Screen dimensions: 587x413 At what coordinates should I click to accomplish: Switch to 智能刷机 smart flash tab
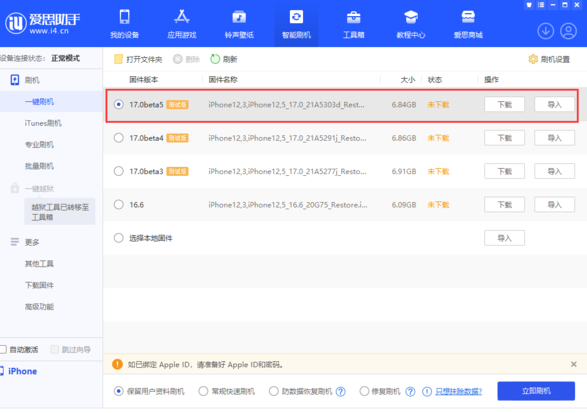click(x=296, y=24)
